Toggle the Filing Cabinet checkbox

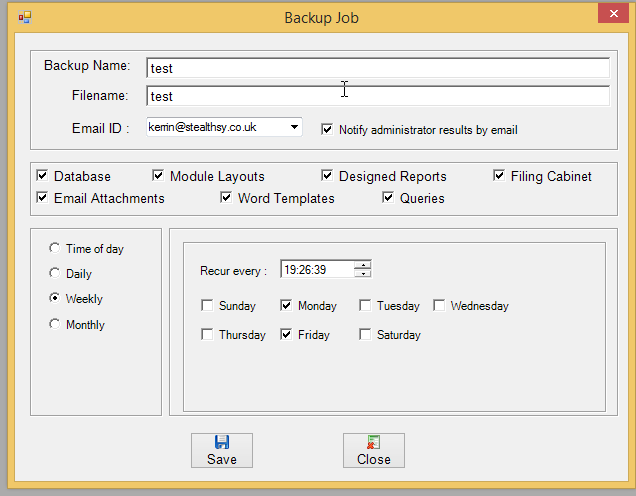(499, 176)
